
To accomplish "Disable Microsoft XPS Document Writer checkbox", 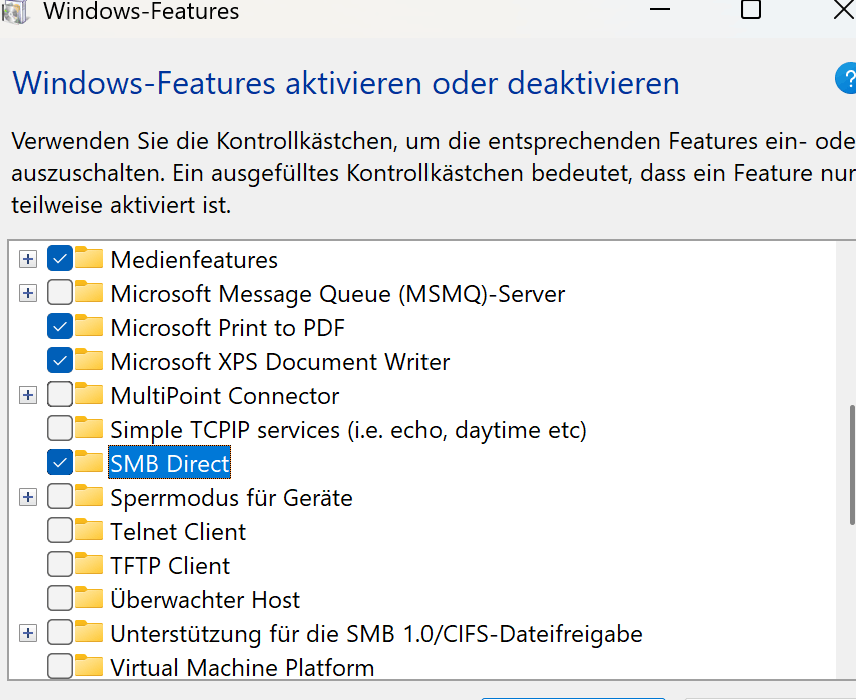I will [60, 361].
